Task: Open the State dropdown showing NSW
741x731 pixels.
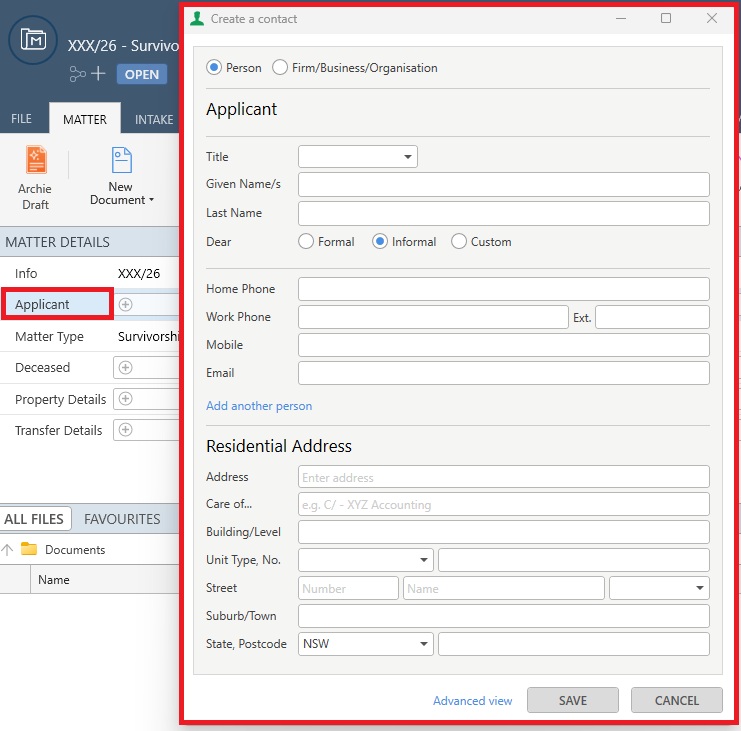Action: 365,644
